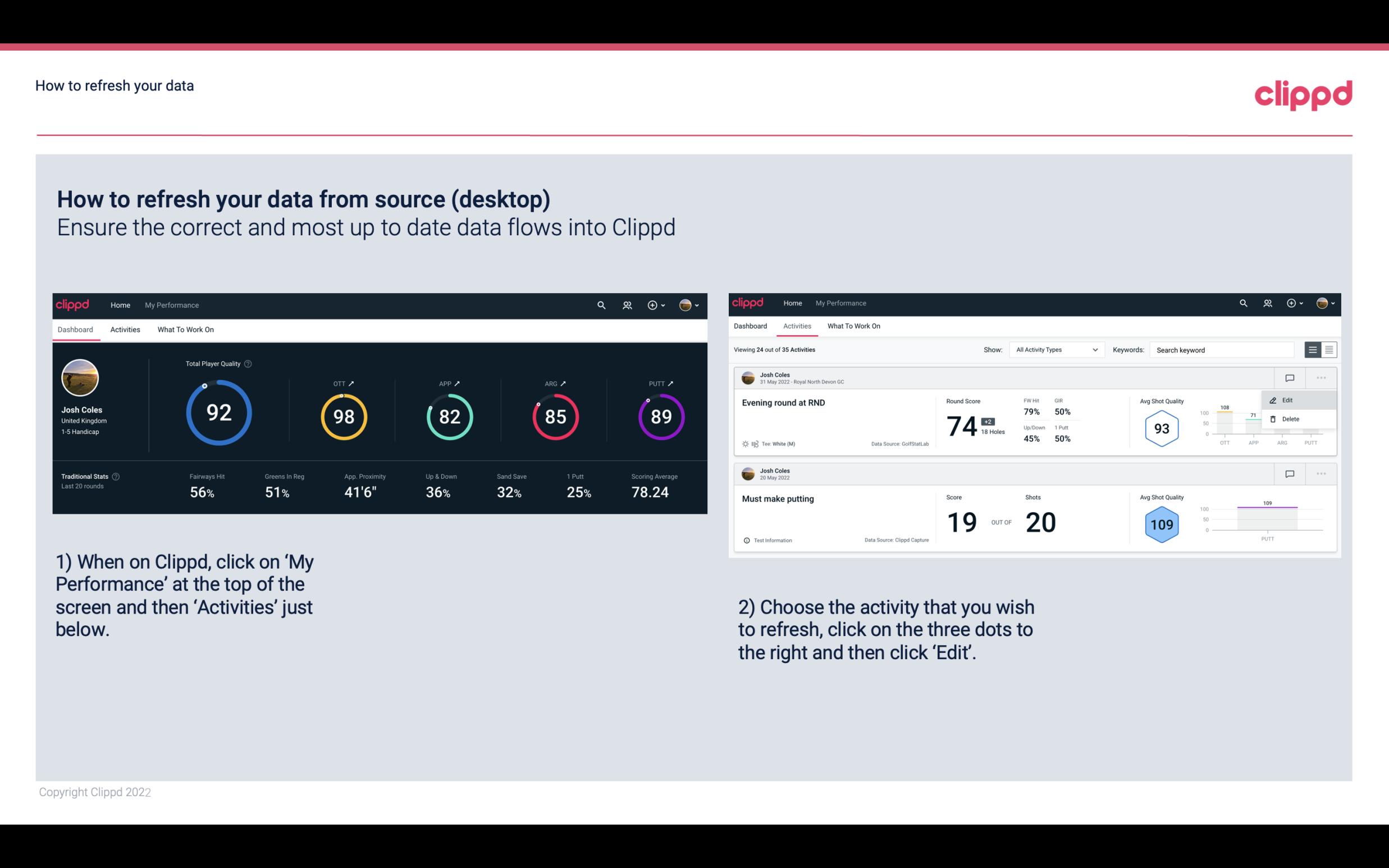
Task: Click the user profile icon top right
Action: click(x=686, y=305)
